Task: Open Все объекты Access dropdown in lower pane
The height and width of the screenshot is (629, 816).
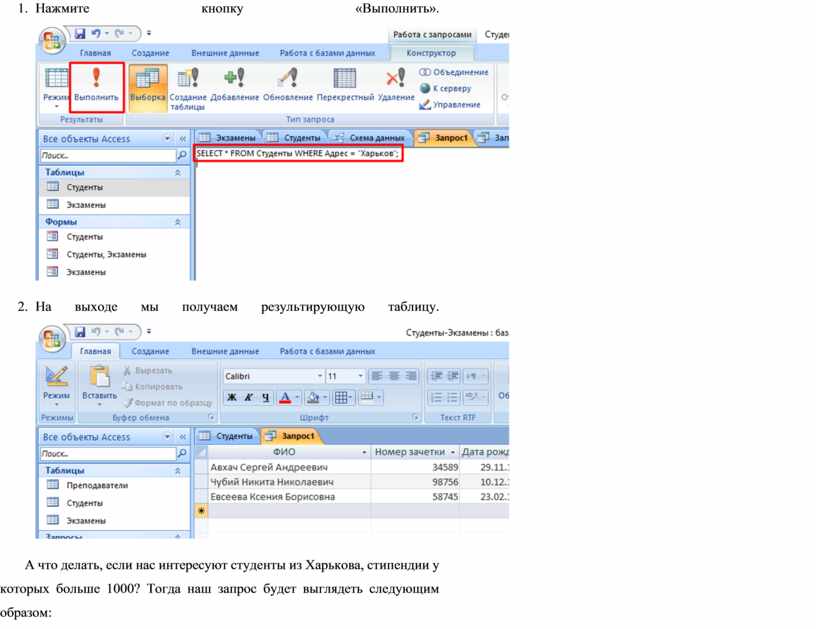Action: [x=167, y=437]
